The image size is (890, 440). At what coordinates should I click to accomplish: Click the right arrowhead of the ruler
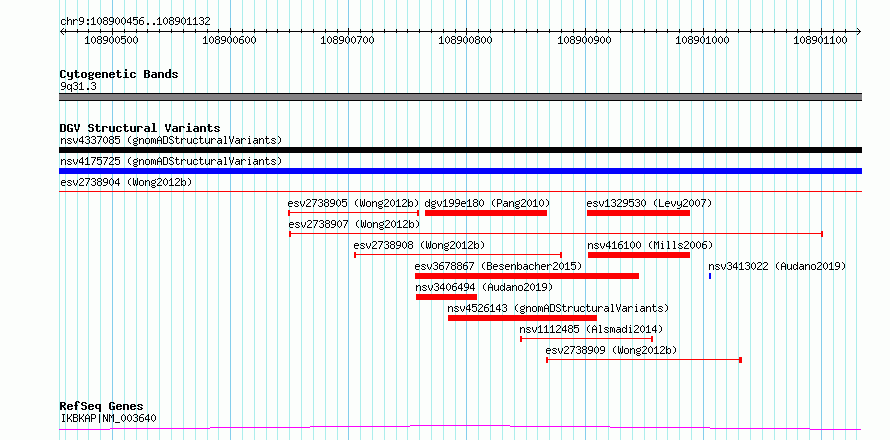pos(859,32)
